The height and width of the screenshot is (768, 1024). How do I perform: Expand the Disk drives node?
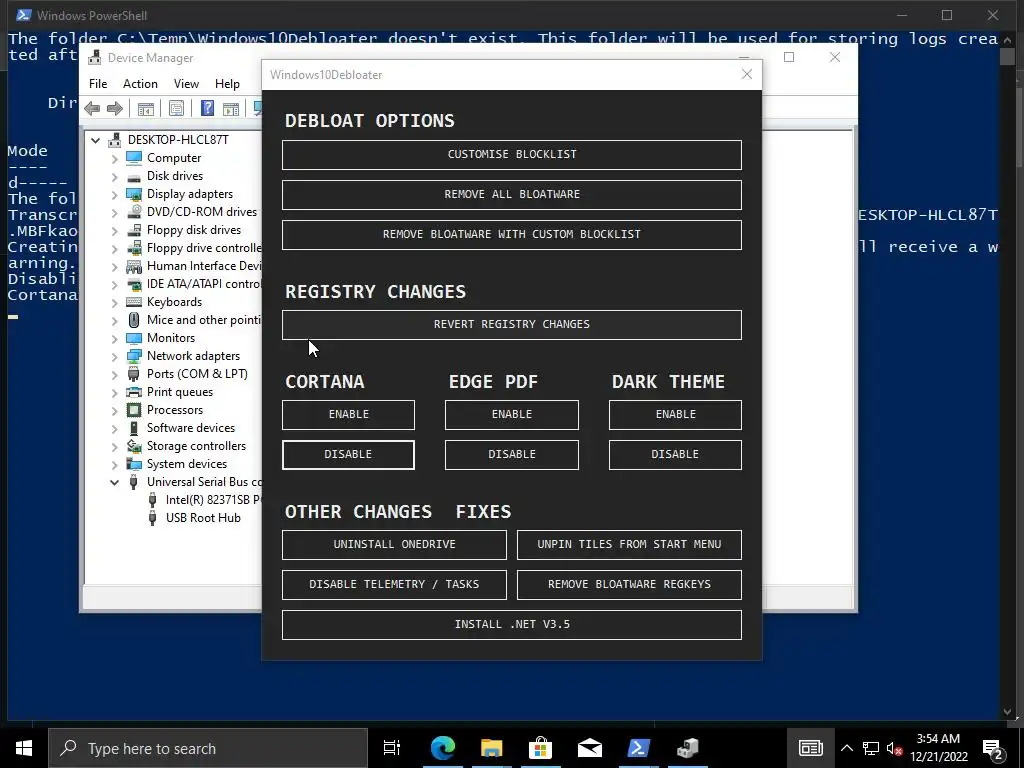pos(114,176)
